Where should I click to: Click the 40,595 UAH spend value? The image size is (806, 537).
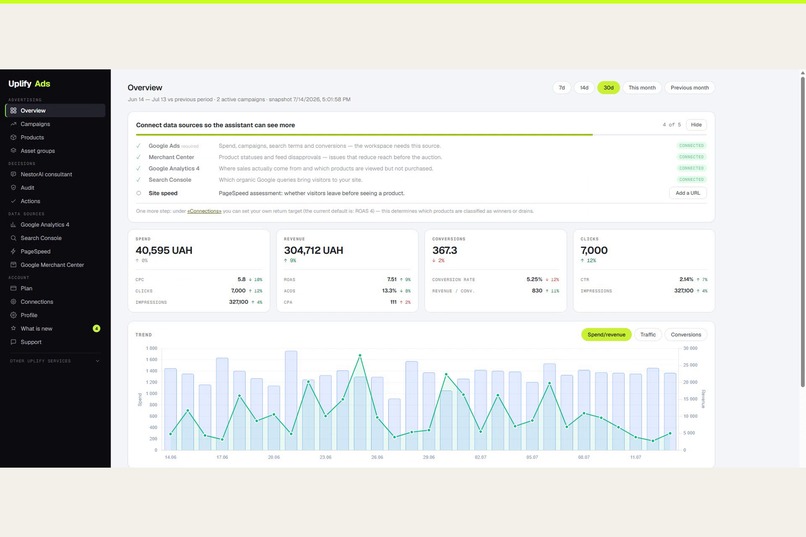(x=164, y=251)
